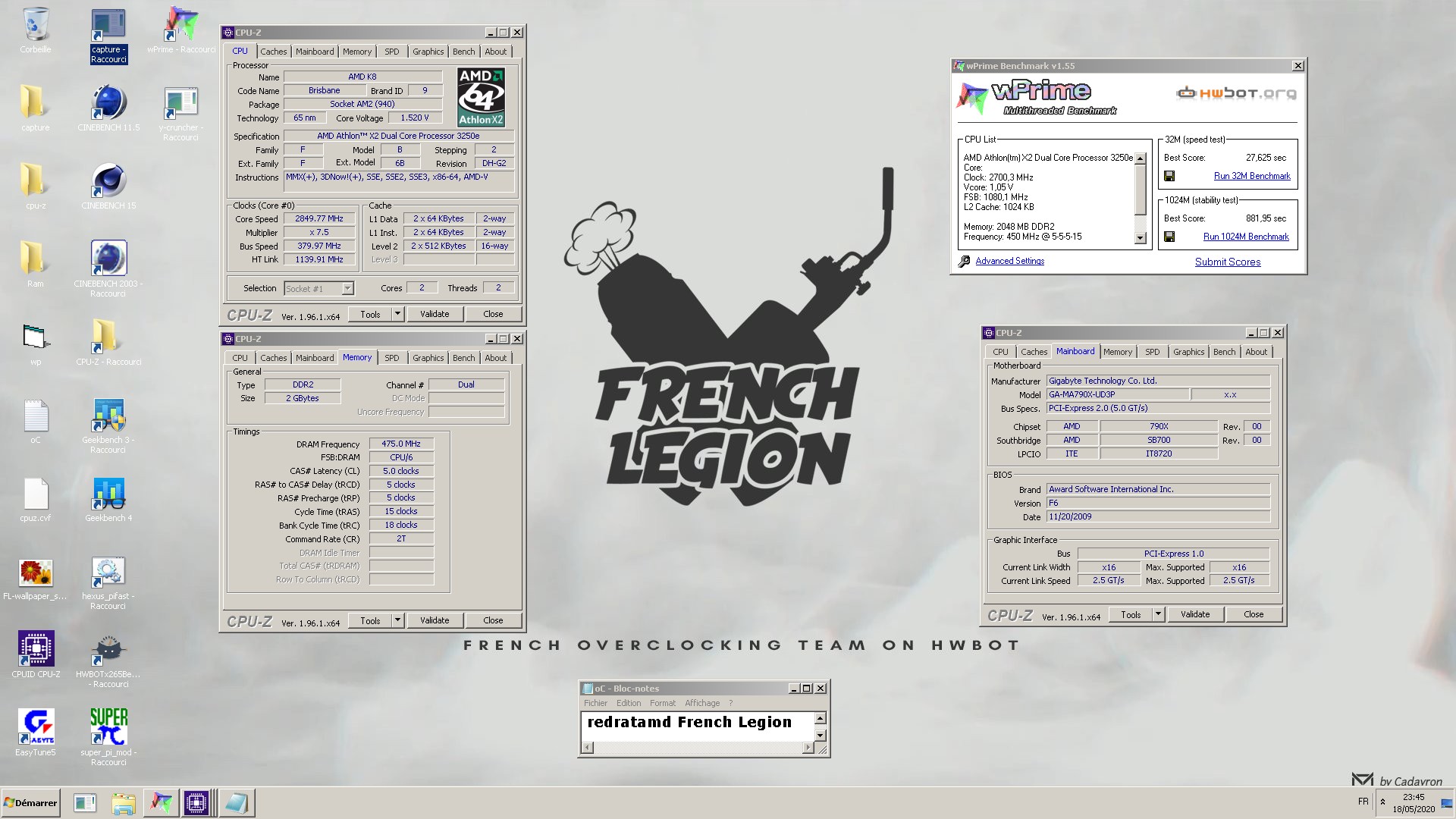This screenshot has width=1456, height=819.
Task: Click the save icon for 1024M score
Action: click(x=1169, y=237)
